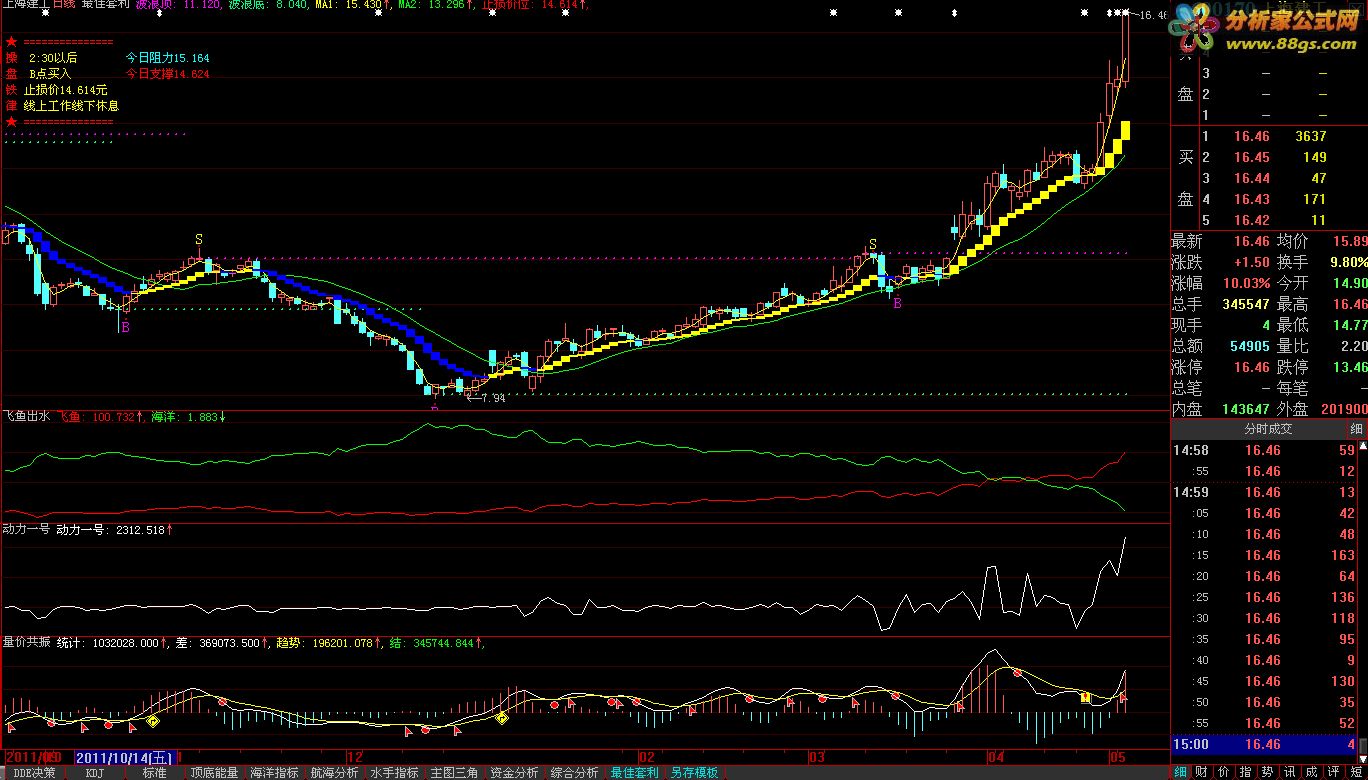Click the 海洋: 1.863 value label
The image size is (1368, 780).
point(187,416)
